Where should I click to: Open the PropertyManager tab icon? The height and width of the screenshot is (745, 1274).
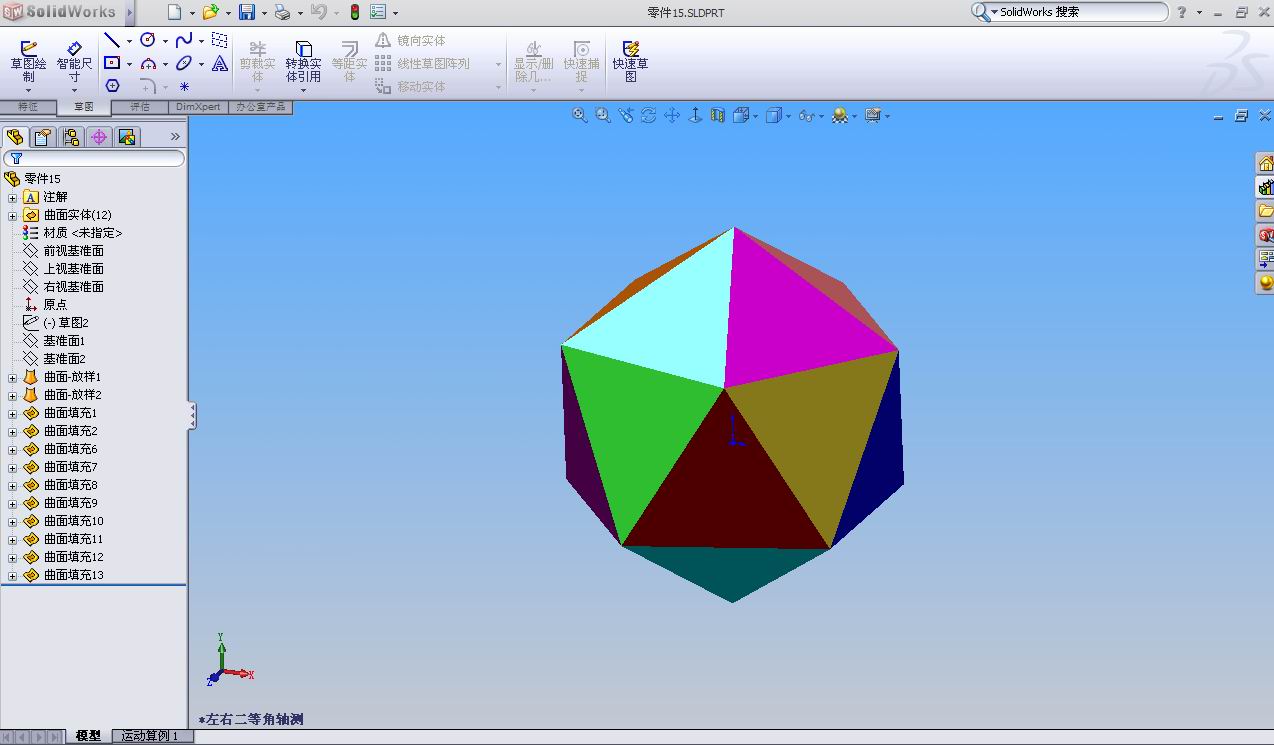point(42,137)
